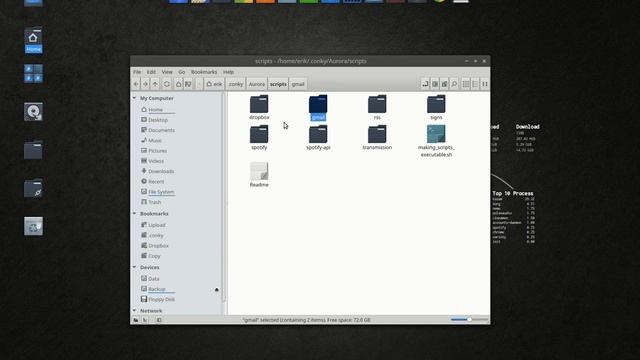Show places in the sidebar via status bar

point(136,320)
